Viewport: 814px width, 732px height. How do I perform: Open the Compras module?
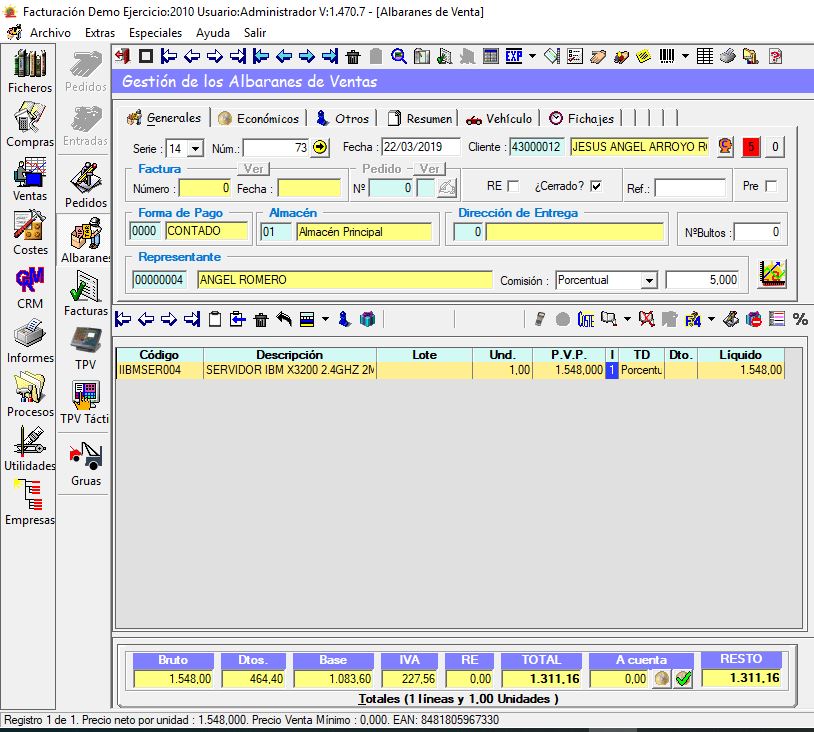pos(30,125)
